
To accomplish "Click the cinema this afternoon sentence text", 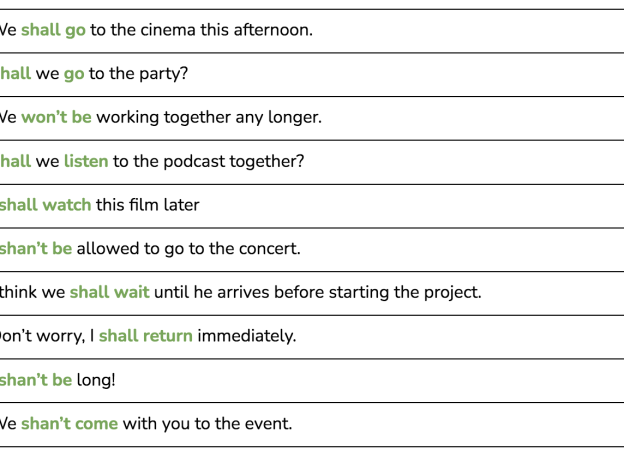I will (x=201, y=30).
